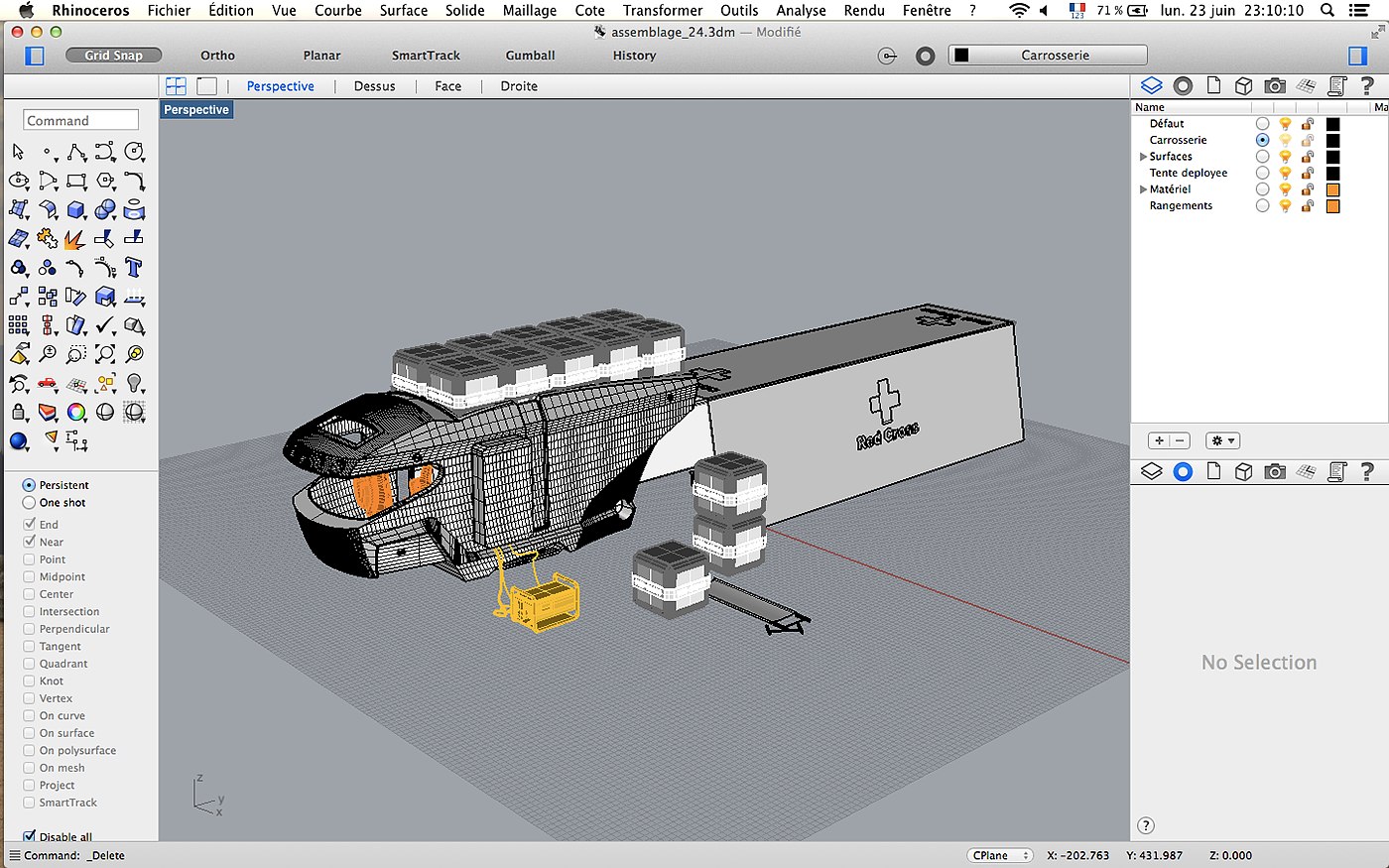
Task: Open the layer gear options dropdown
Action: point(1222,440)
